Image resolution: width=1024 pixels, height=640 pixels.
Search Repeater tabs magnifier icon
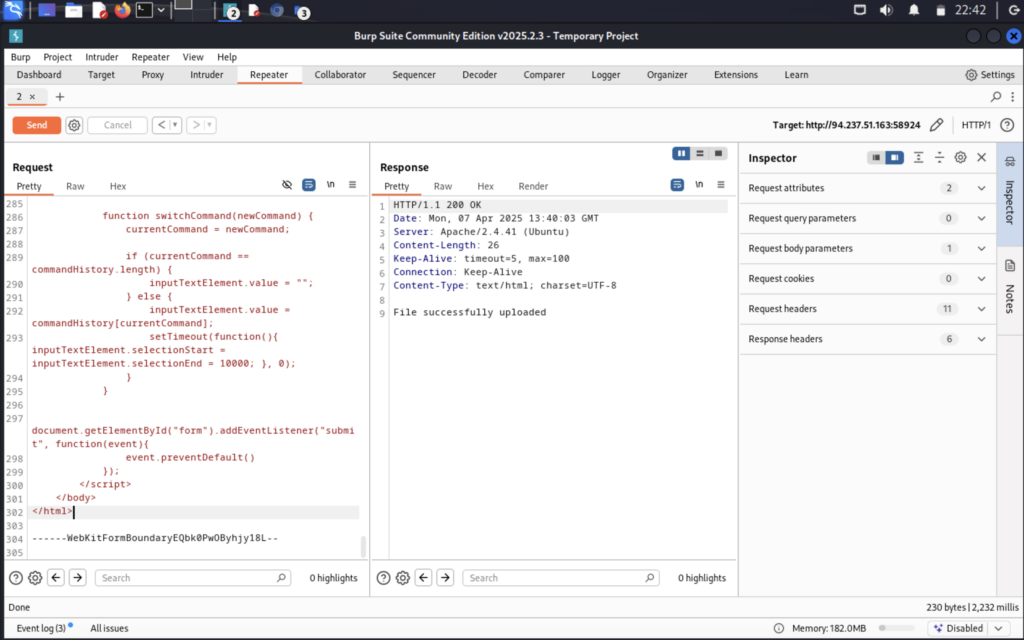pos(995,97)
